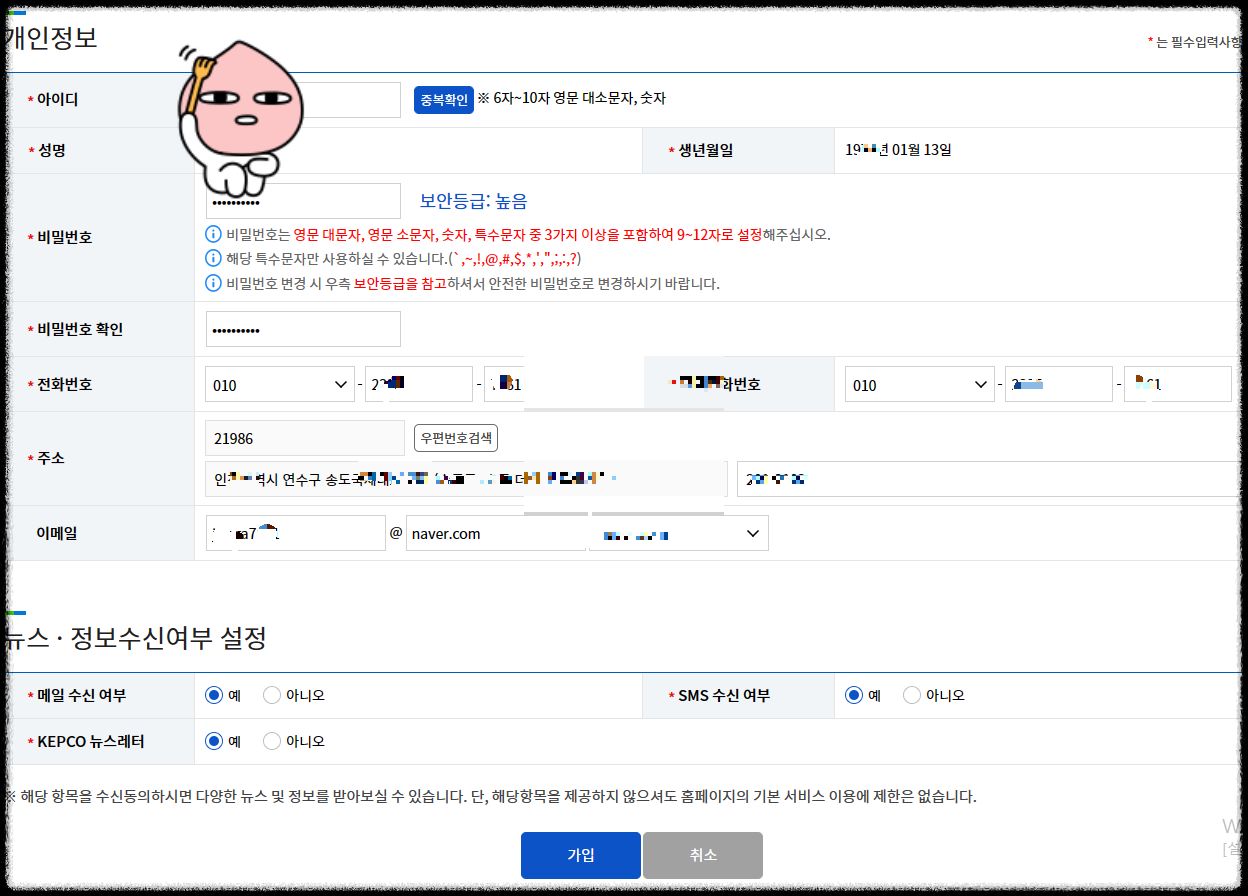
Task: Select 아니오 for KEPCO 뉴스레터
Action: pos(272,740)
